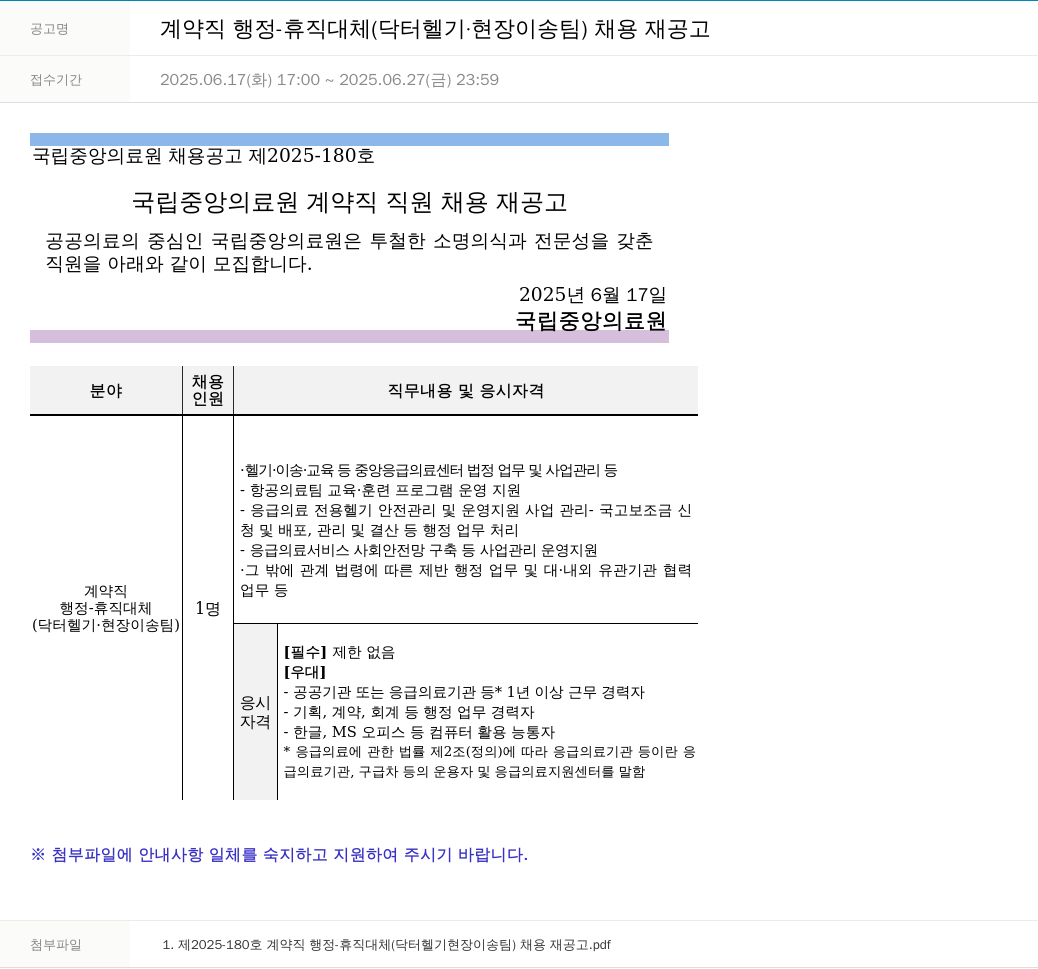Click the line 공공기관 또는 응급의료기관 등 1년 이상 근무 경력자

tap(464, 692)
